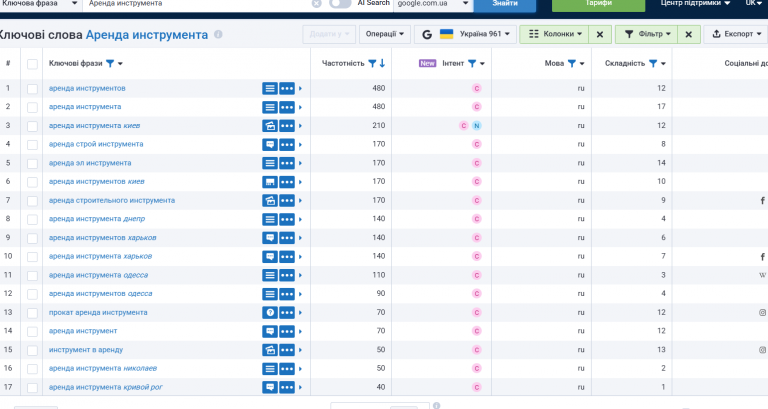Image resolution: width=768 pixels, height=409 pixels.
Task: Click chat icon for аренда строй инструмента
Action: (269, 144)
